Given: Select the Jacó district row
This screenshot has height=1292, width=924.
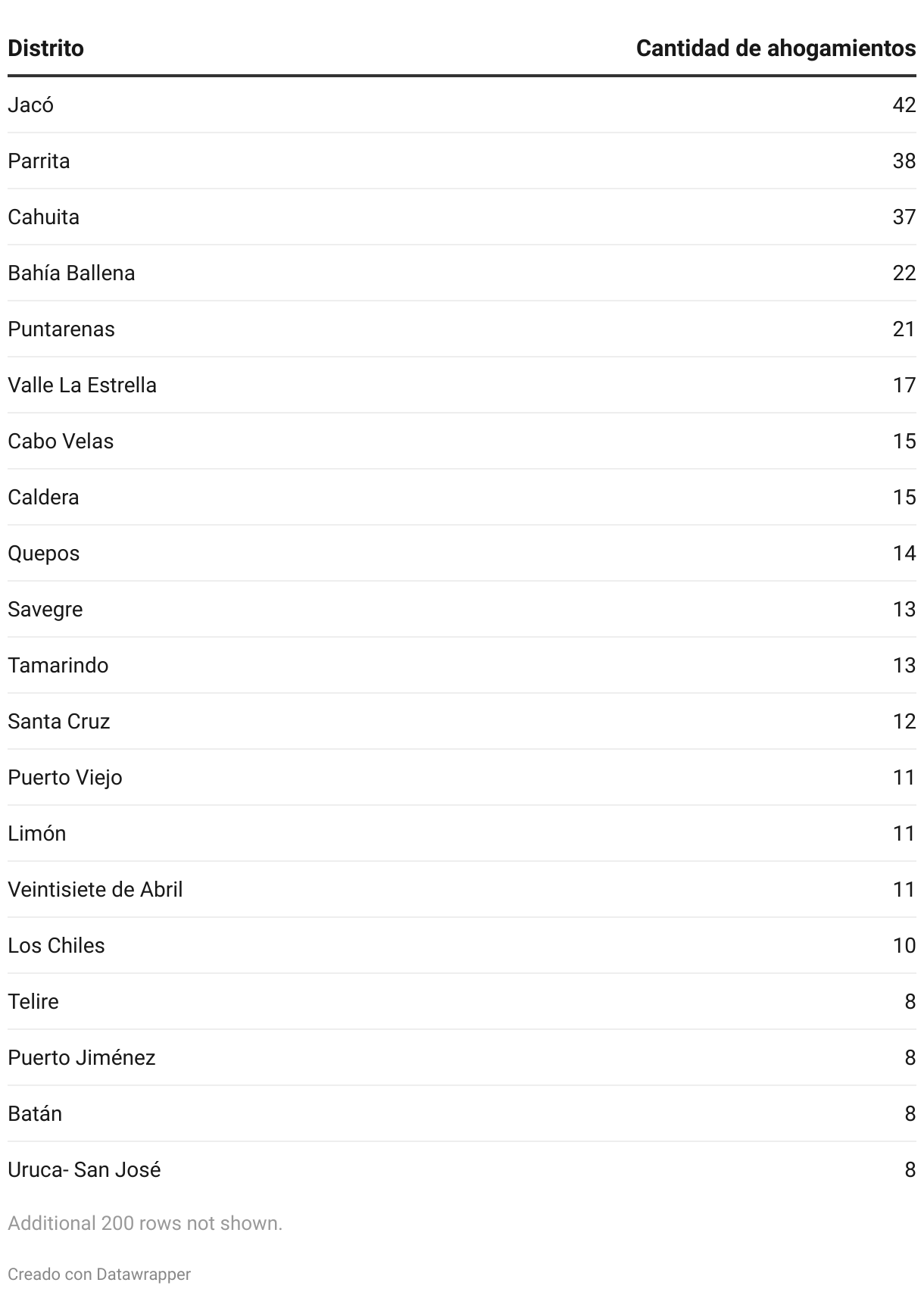Looking at the screenshot, I should pyautogui.click(x=31, y=105).
